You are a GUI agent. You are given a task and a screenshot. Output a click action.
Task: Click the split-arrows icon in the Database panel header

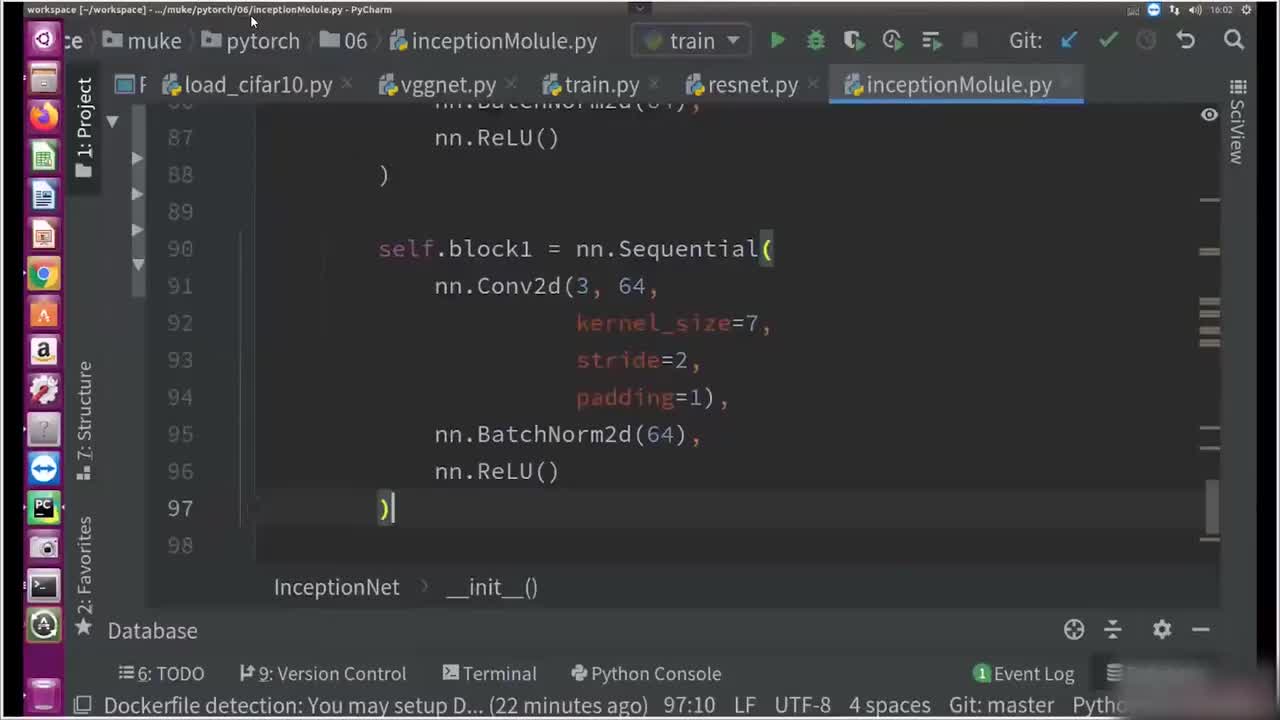(x=1113, y=629)
